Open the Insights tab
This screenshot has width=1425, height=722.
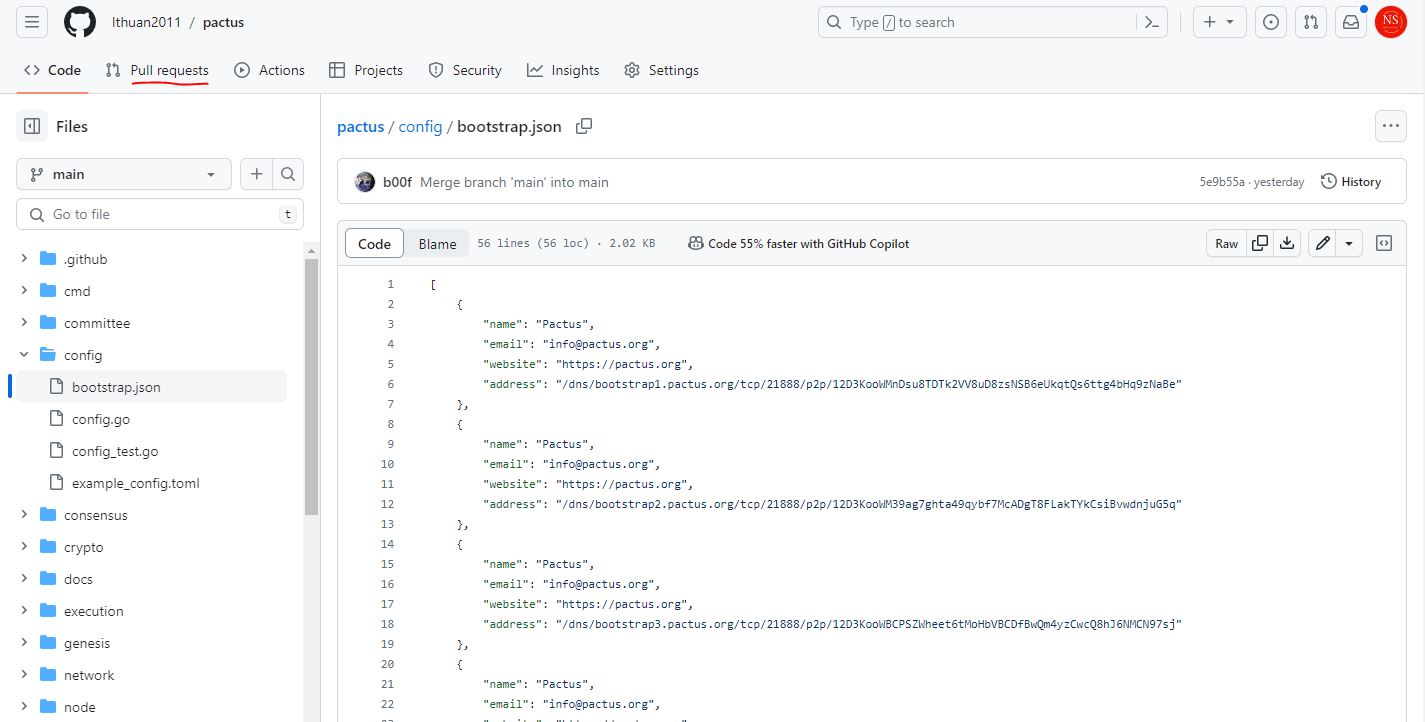564,70
